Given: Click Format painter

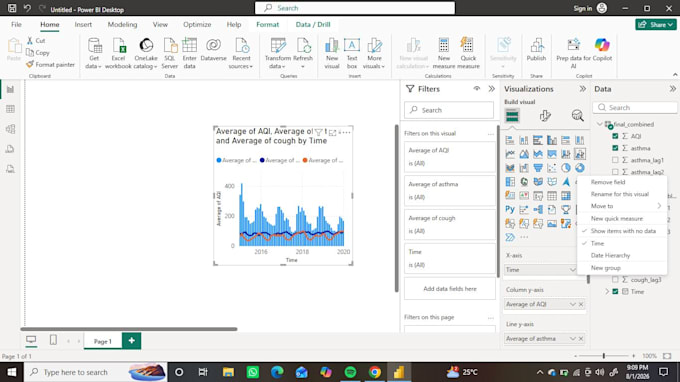Looking at the screenshot, I should click(50, 65).
